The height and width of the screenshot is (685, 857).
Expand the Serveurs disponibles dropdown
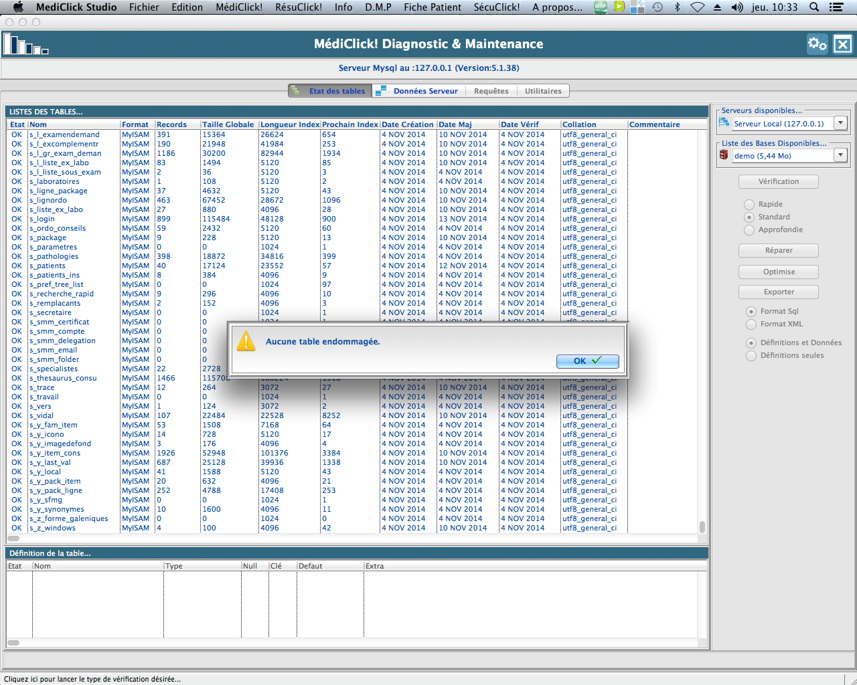pyautogui.click(x=840, y=124)
